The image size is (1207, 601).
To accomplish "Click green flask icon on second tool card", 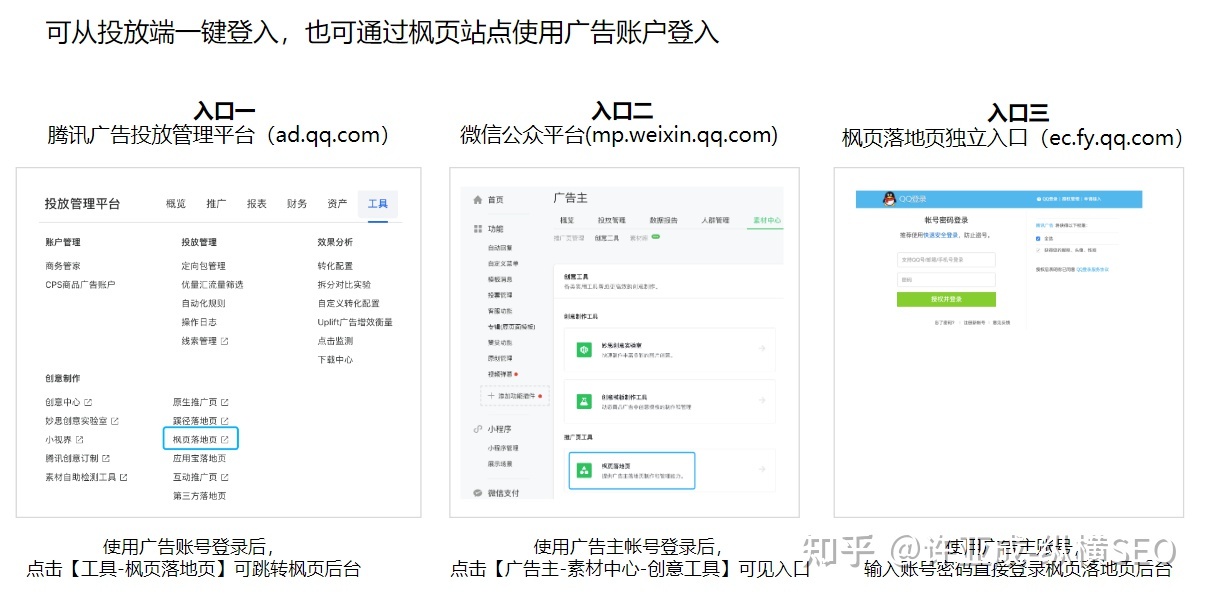I will 585,401.
